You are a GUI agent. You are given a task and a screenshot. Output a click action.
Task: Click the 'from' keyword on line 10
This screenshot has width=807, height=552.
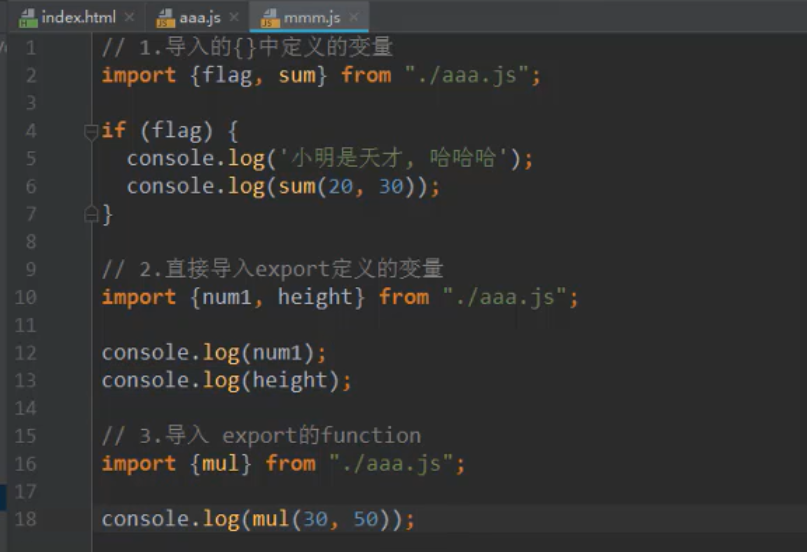[x=404, y=297]
